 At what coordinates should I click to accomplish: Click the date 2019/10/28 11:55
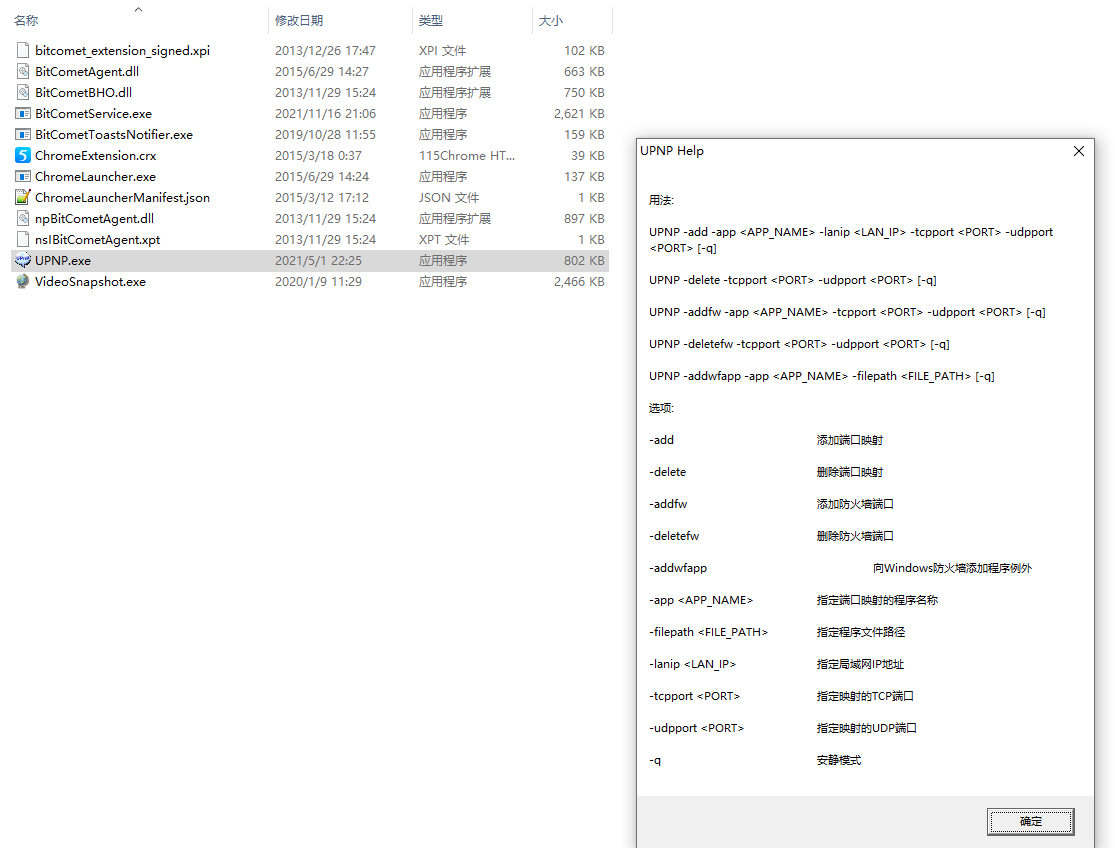[326, 134]
